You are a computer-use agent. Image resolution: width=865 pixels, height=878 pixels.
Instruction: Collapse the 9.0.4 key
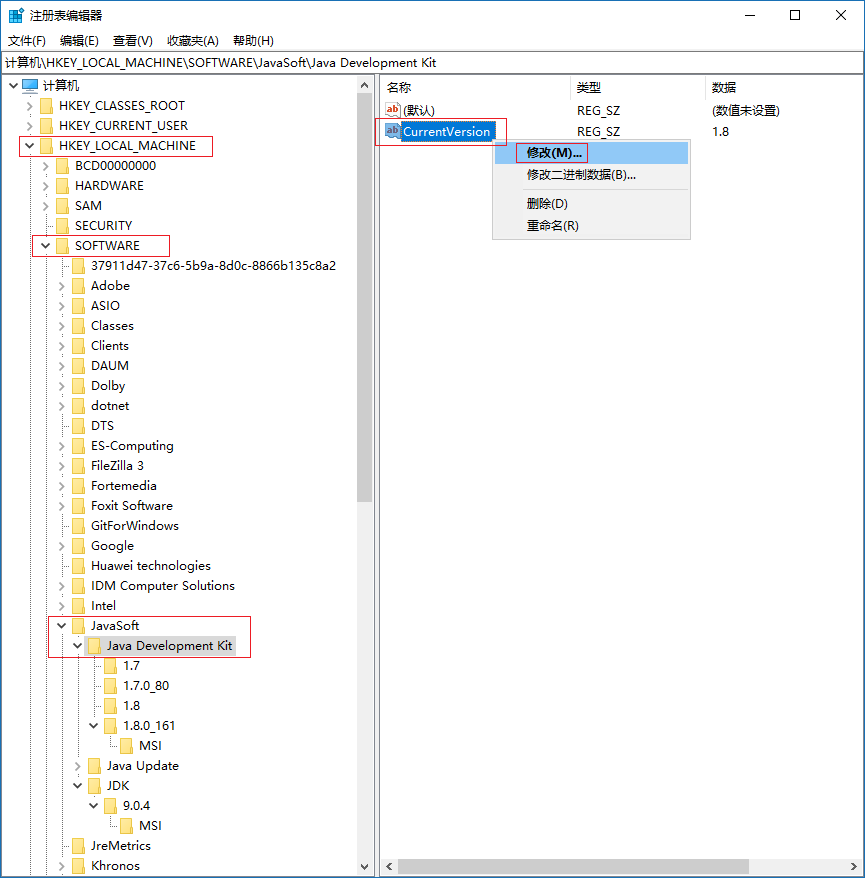click(x=94, y=806)
